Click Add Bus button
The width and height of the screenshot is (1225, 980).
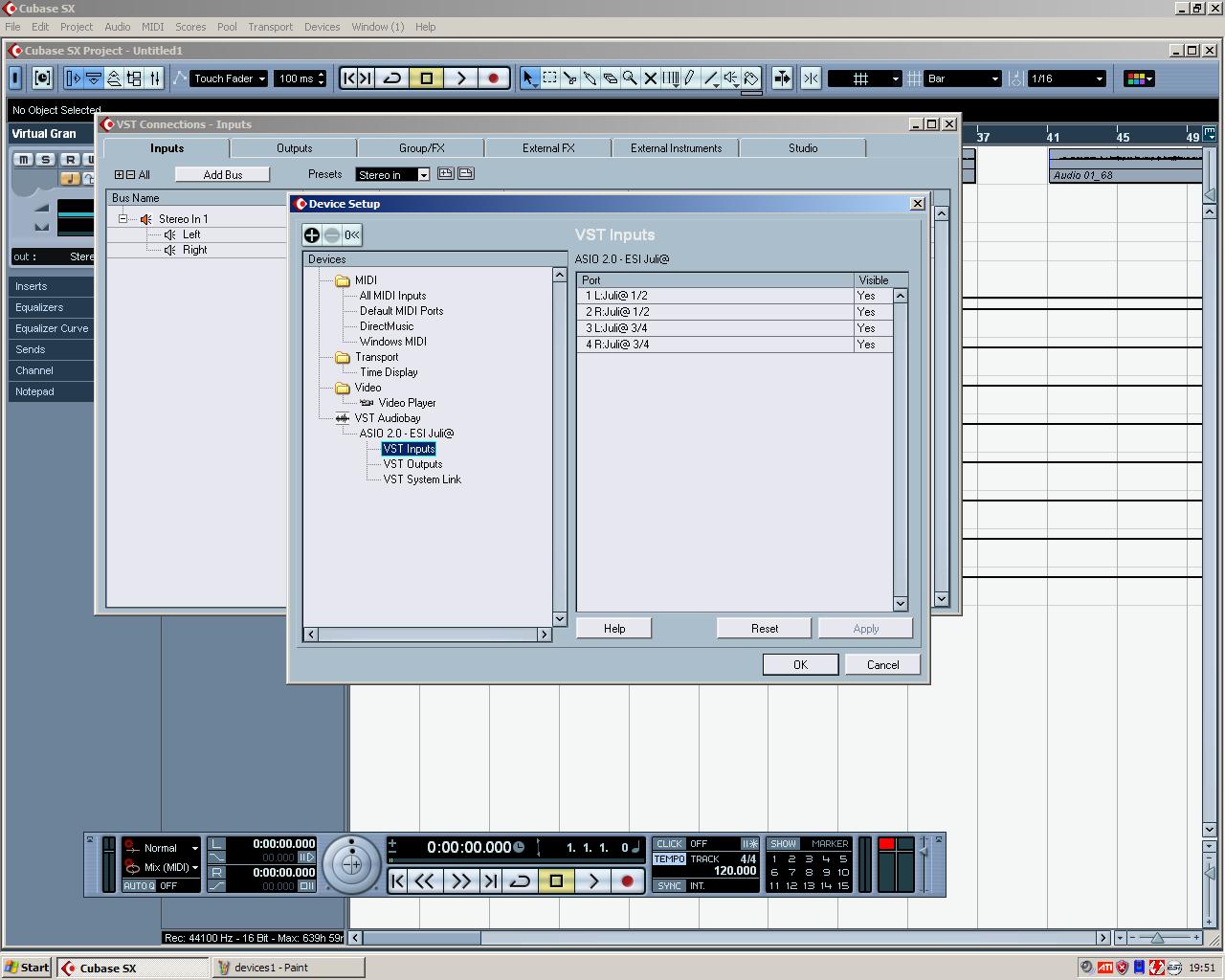[x=223, y=174]
